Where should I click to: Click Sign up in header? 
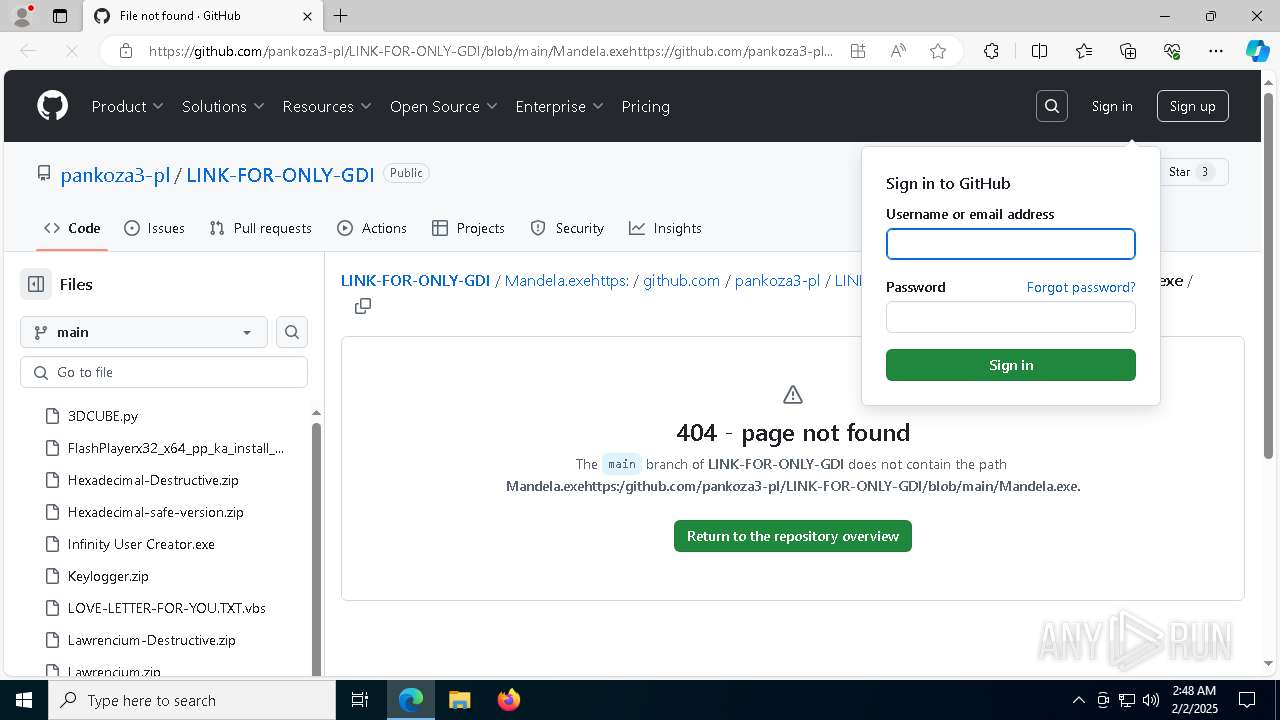pyautogui.click(x=1192, y=106)
